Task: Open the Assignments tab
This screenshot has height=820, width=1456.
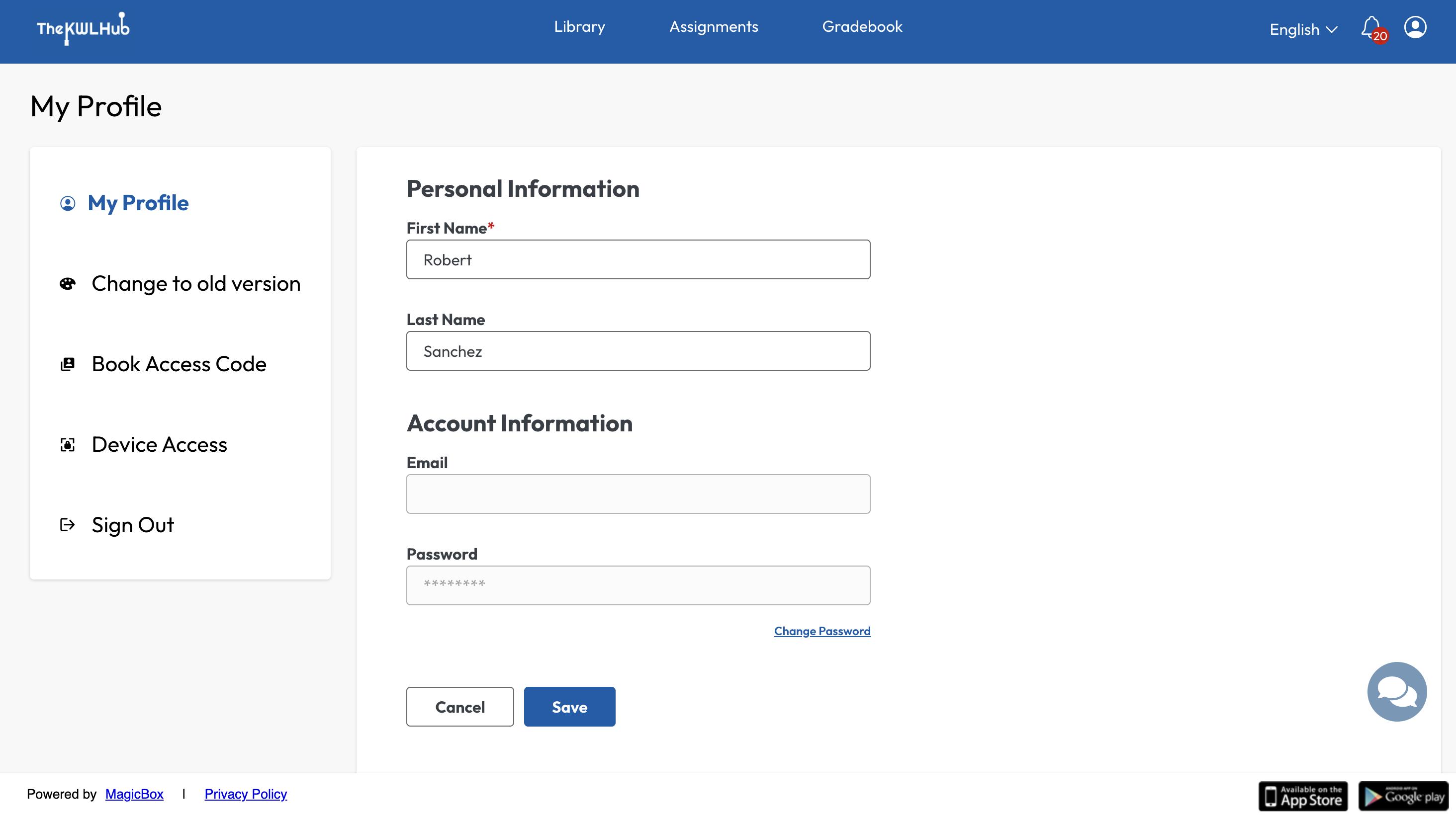Action: tap(713, 26)
